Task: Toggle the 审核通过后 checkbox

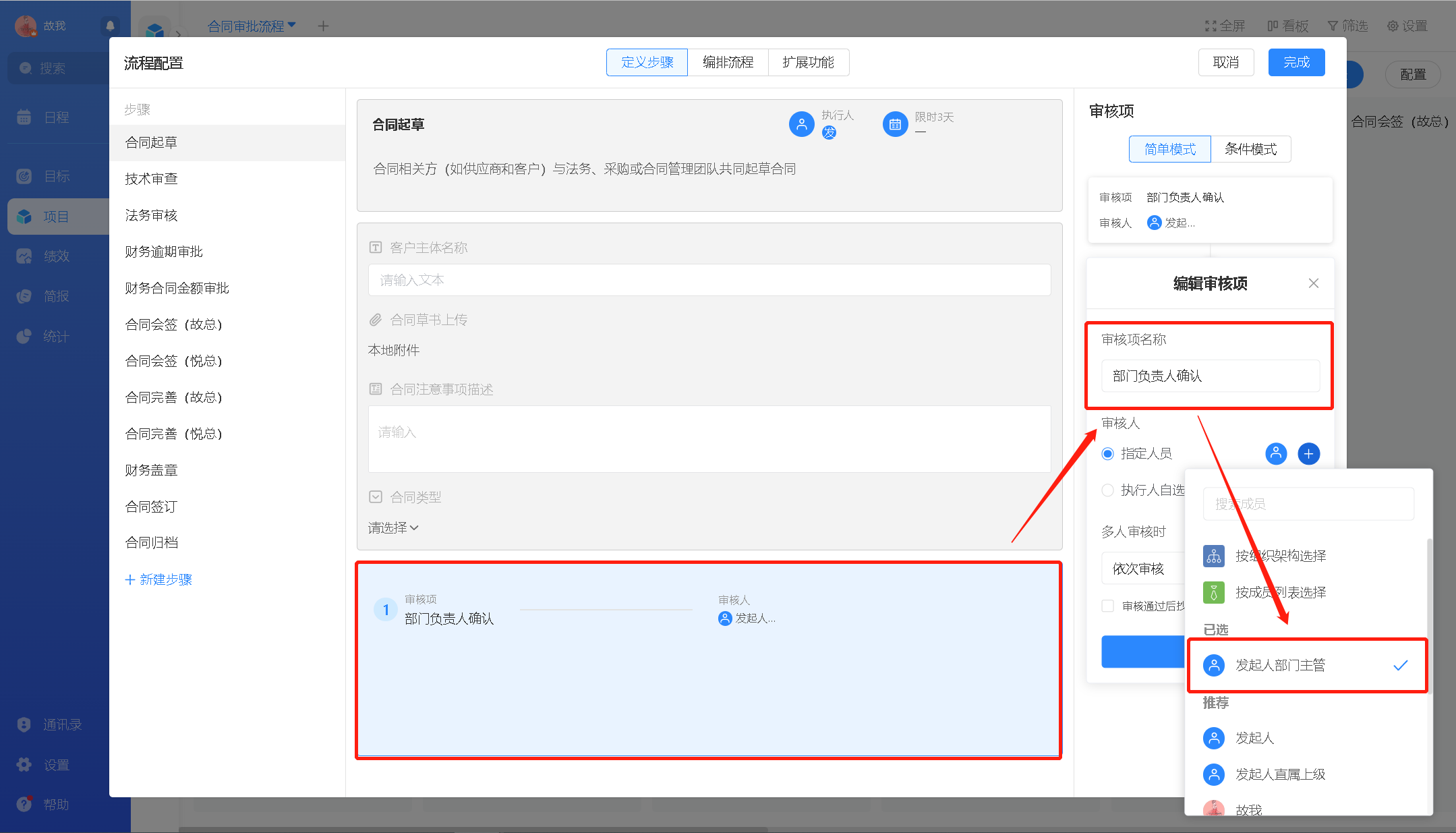Action: 1107,606
